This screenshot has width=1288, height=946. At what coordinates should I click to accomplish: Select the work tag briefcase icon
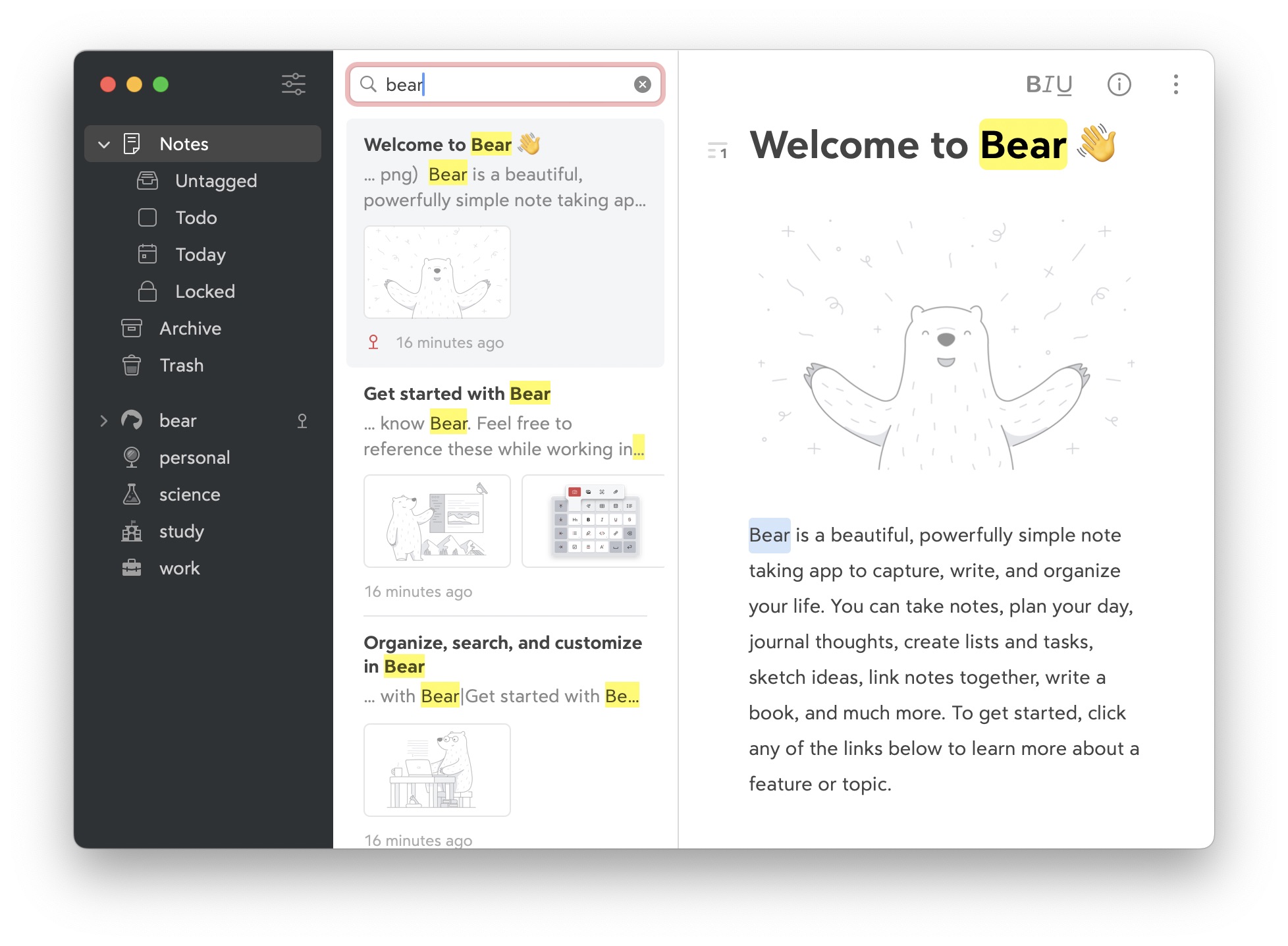[132, 568]
